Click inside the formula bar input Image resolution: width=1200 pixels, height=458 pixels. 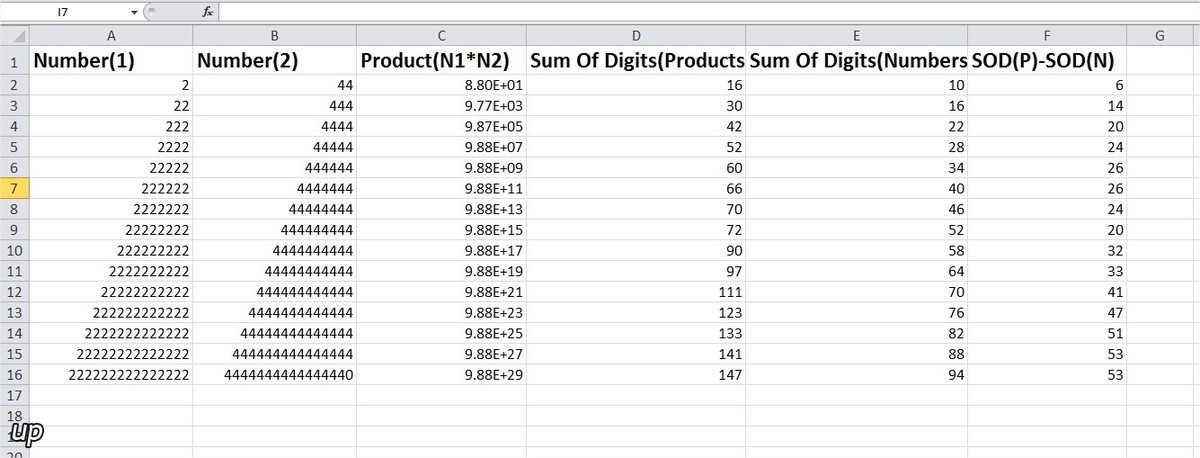pyautogui.click(x=708, y=12)
